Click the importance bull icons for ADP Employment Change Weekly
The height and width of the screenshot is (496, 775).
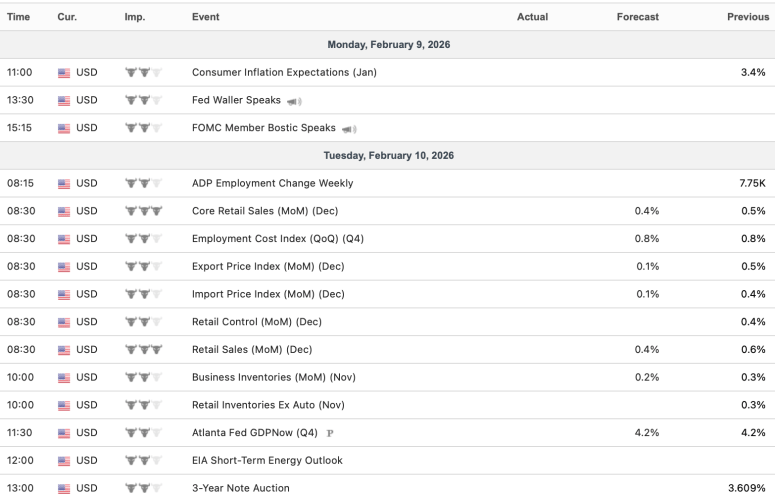coord(142,184)
